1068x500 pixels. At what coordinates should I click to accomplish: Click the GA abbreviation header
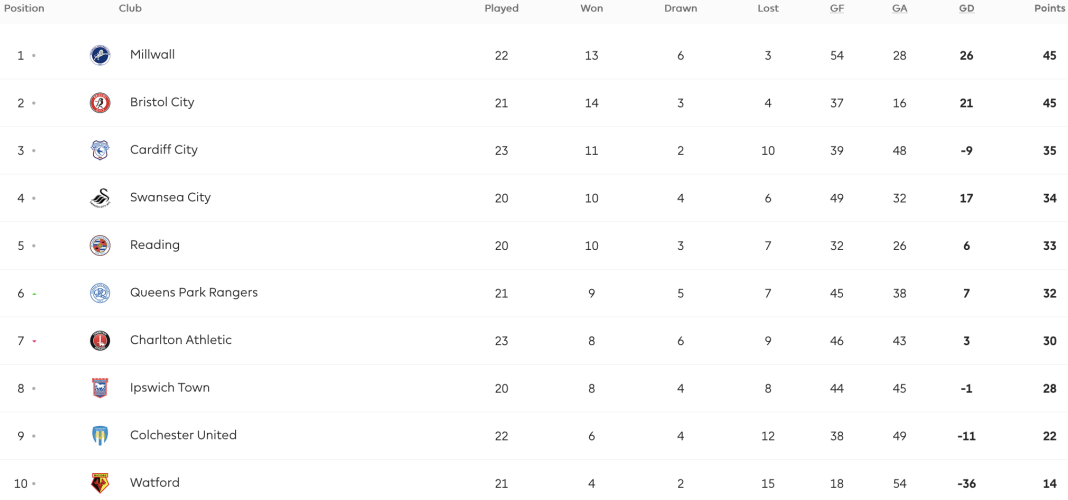[900, 9]
